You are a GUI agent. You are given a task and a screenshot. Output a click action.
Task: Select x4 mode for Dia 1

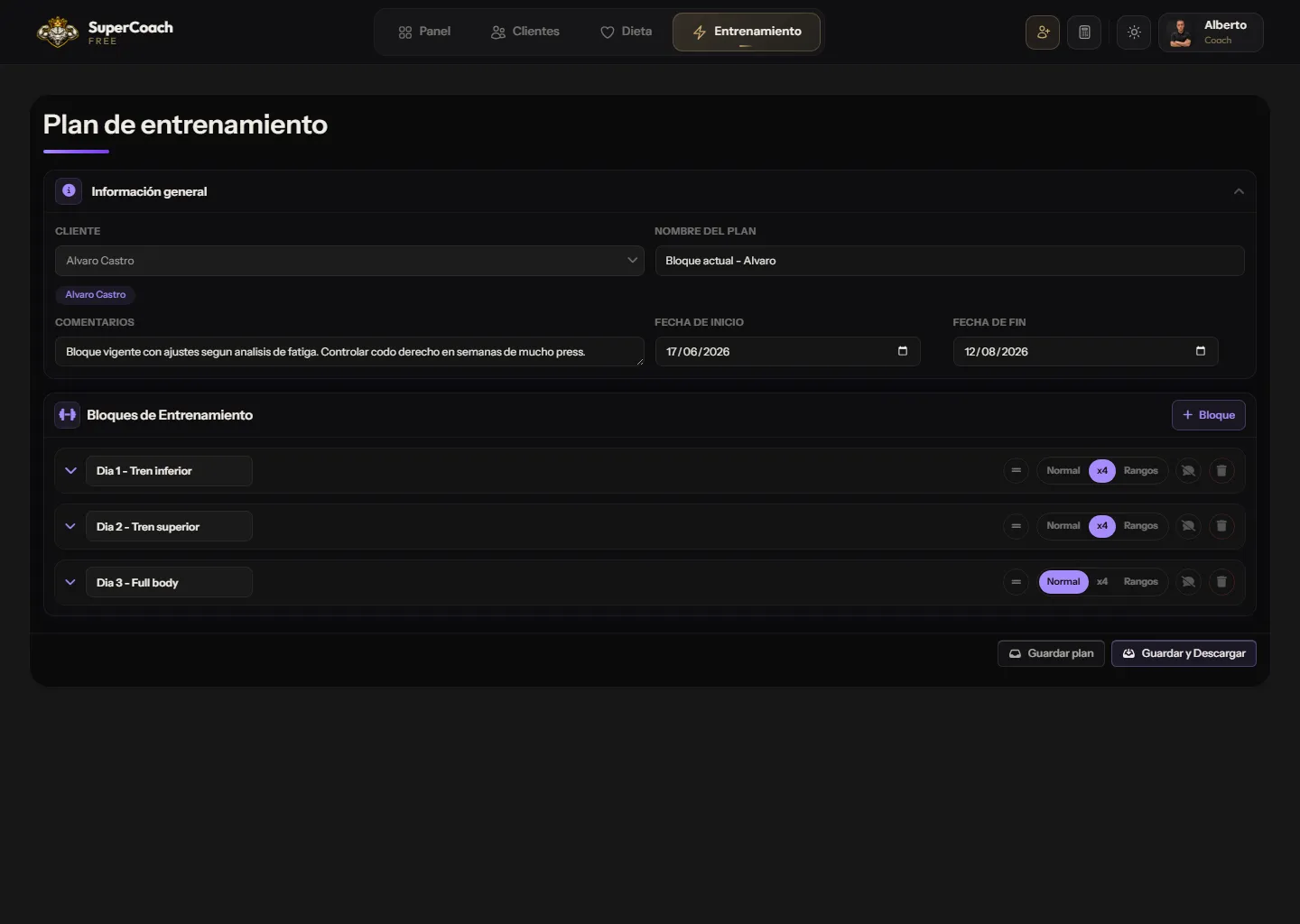(x=1102, y=471)
